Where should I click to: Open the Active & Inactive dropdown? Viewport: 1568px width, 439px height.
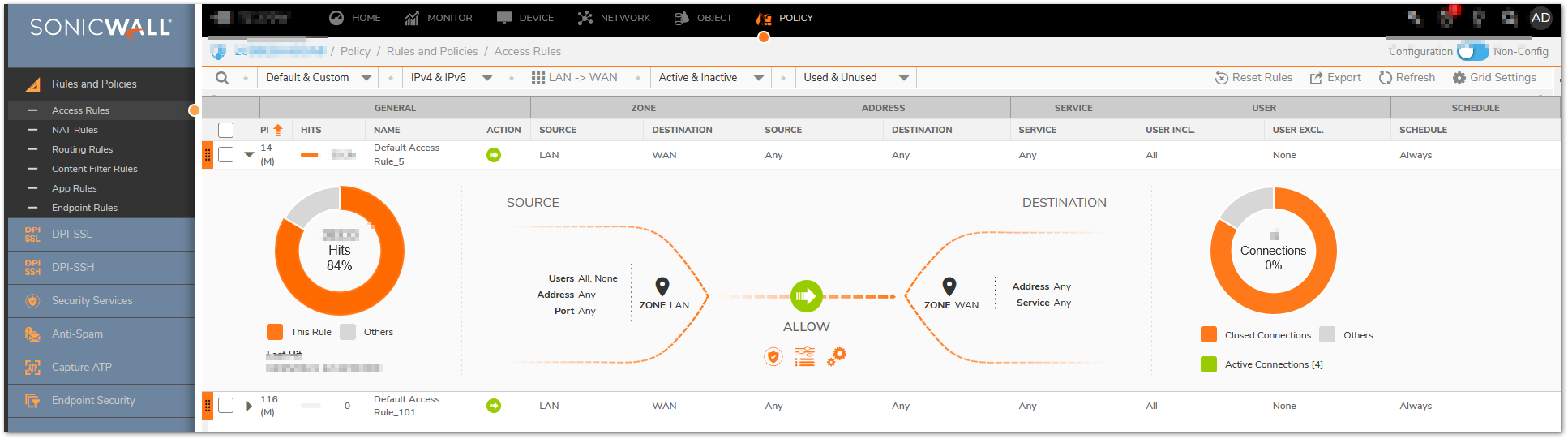[711, 78]
